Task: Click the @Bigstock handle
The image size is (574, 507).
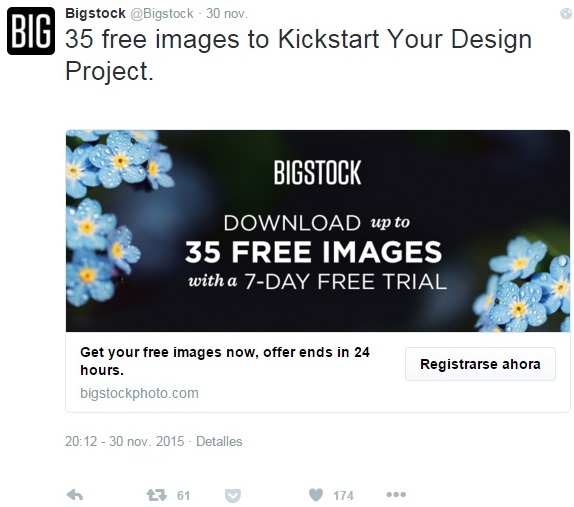Action: coord(162,14)
